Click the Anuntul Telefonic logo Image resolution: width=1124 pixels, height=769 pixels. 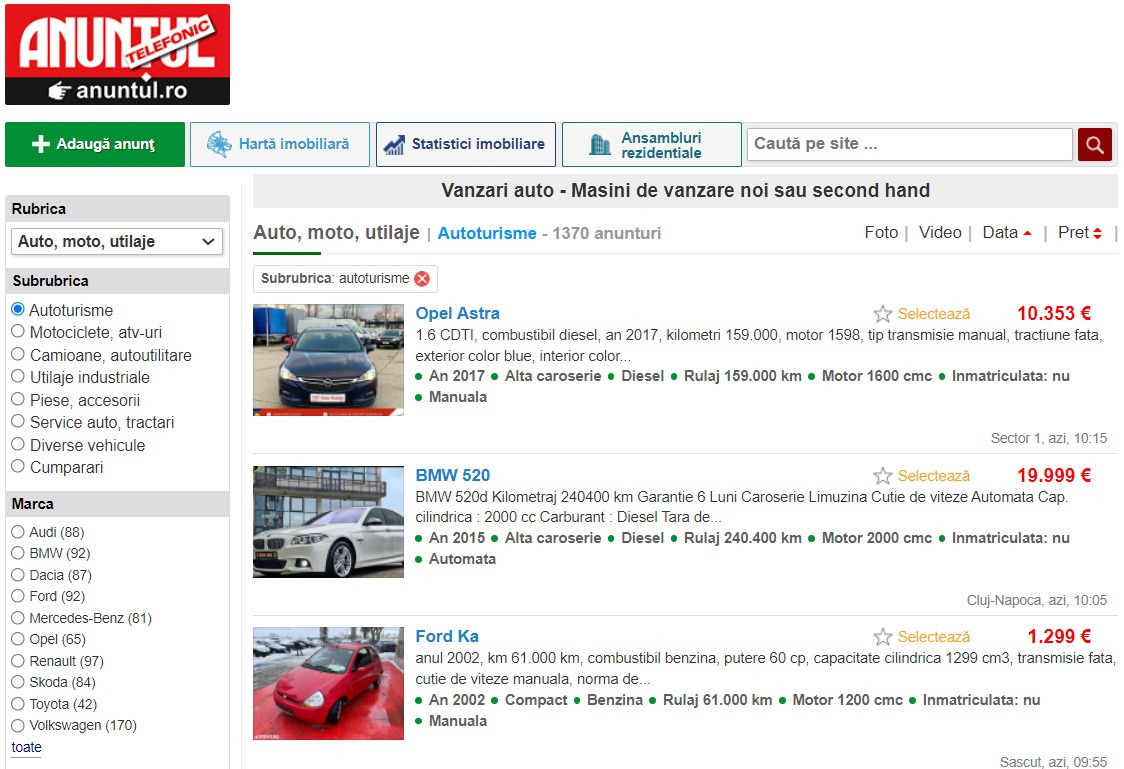tap(118, 54)
